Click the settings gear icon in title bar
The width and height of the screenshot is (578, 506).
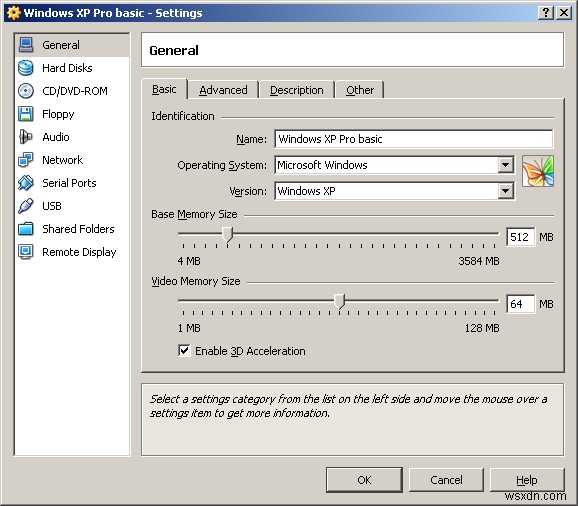point(14,13)
